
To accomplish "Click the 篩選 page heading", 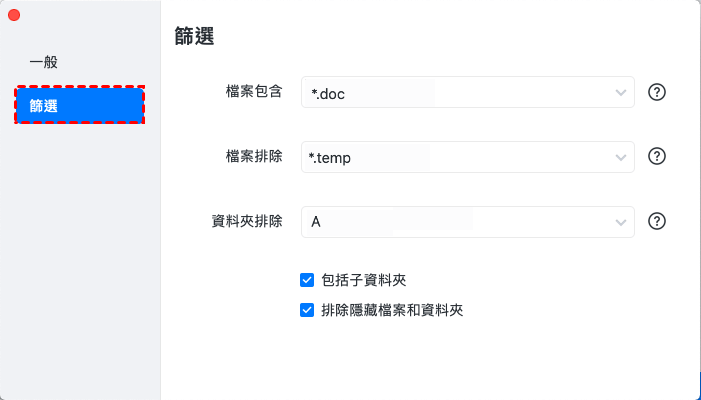I will [x=194, y=37].
